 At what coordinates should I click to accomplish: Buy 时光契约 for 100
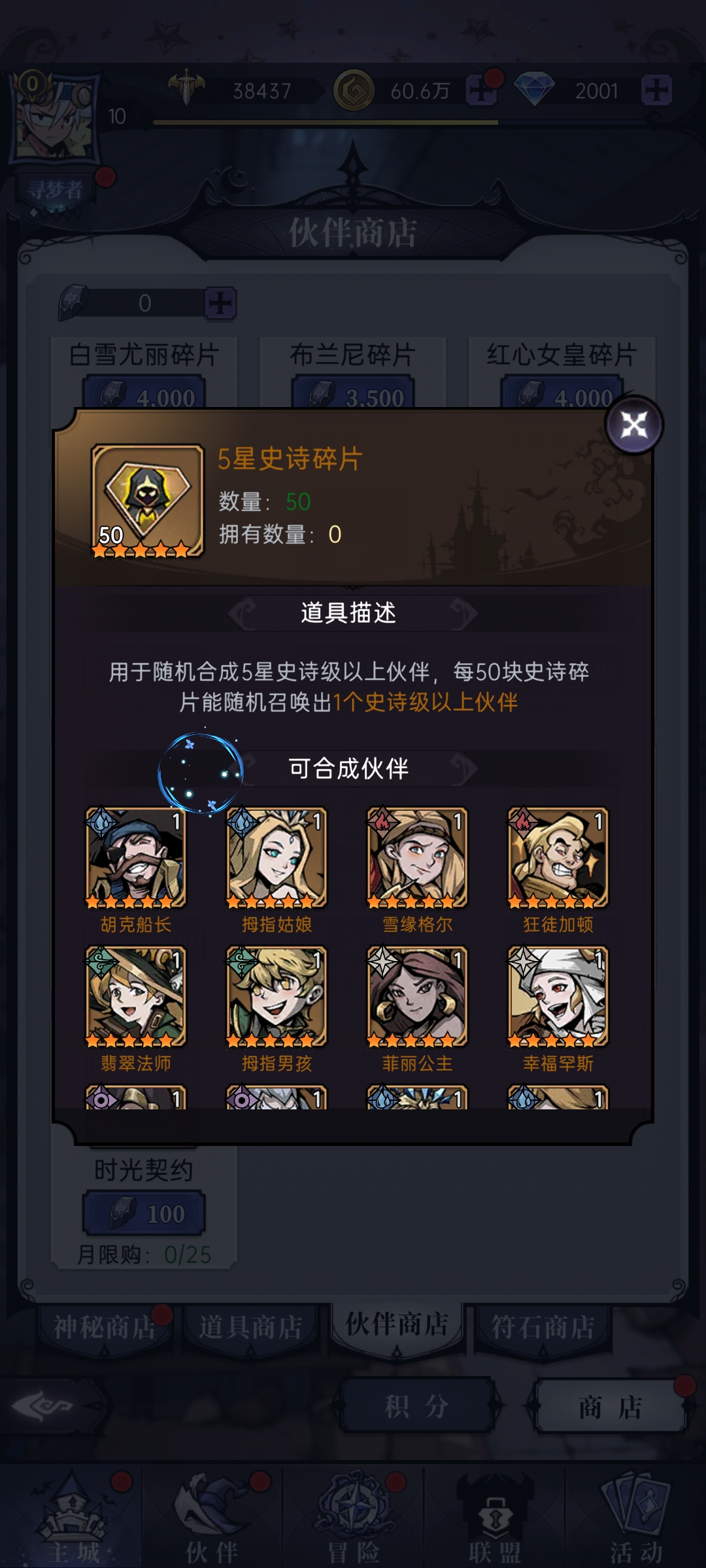(x=144, y=1213)
